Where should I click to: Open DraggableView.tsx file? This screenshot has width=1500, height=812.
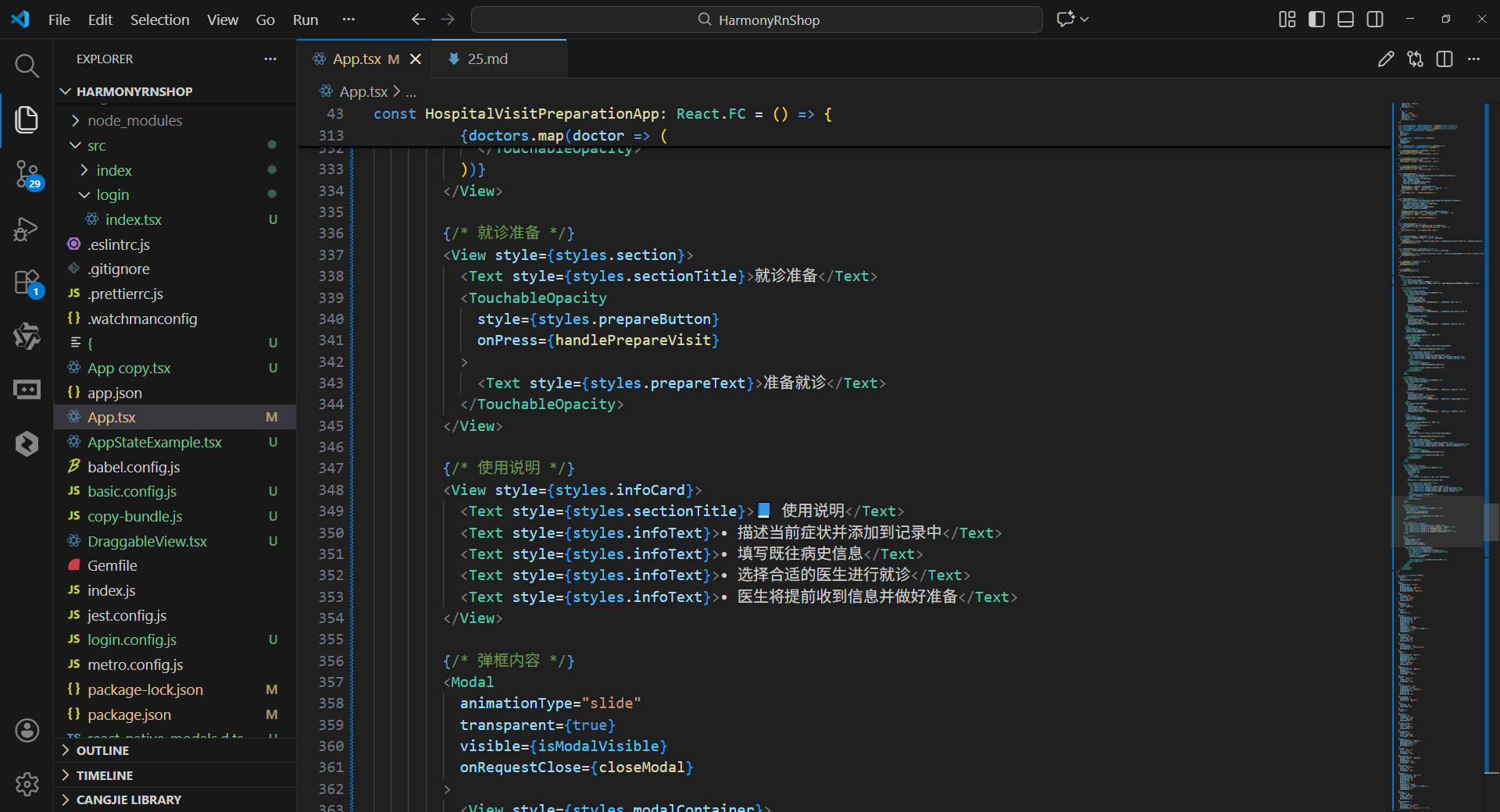click(175, 542)
